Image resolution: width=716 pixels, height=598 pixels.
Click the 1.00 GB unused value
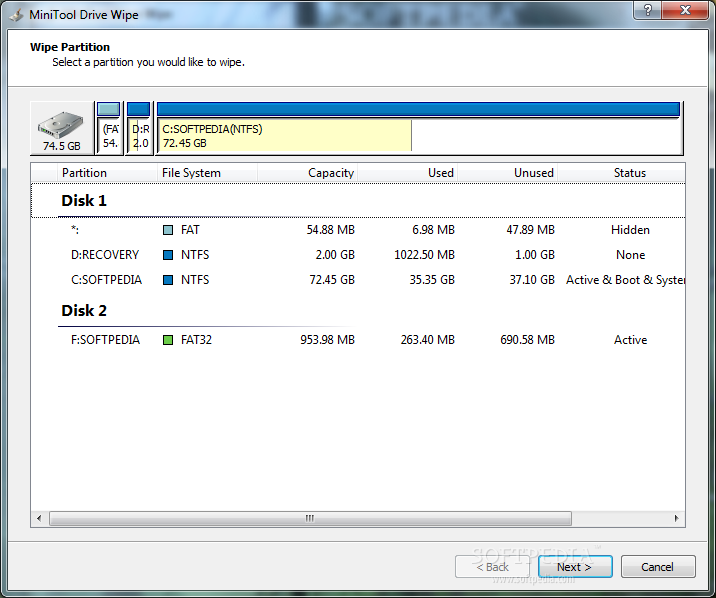tap(535, 255)
